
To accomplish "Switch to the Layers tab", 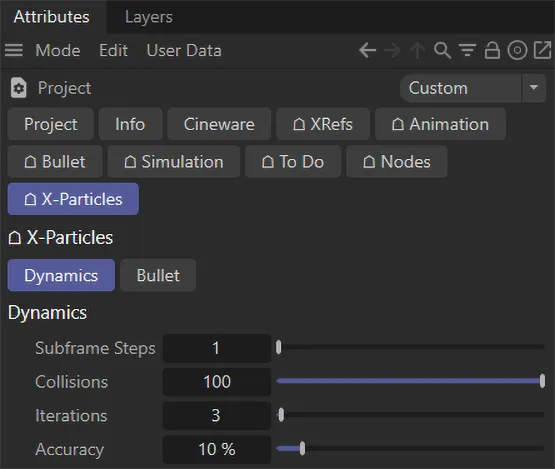I will tap(149, 17).
